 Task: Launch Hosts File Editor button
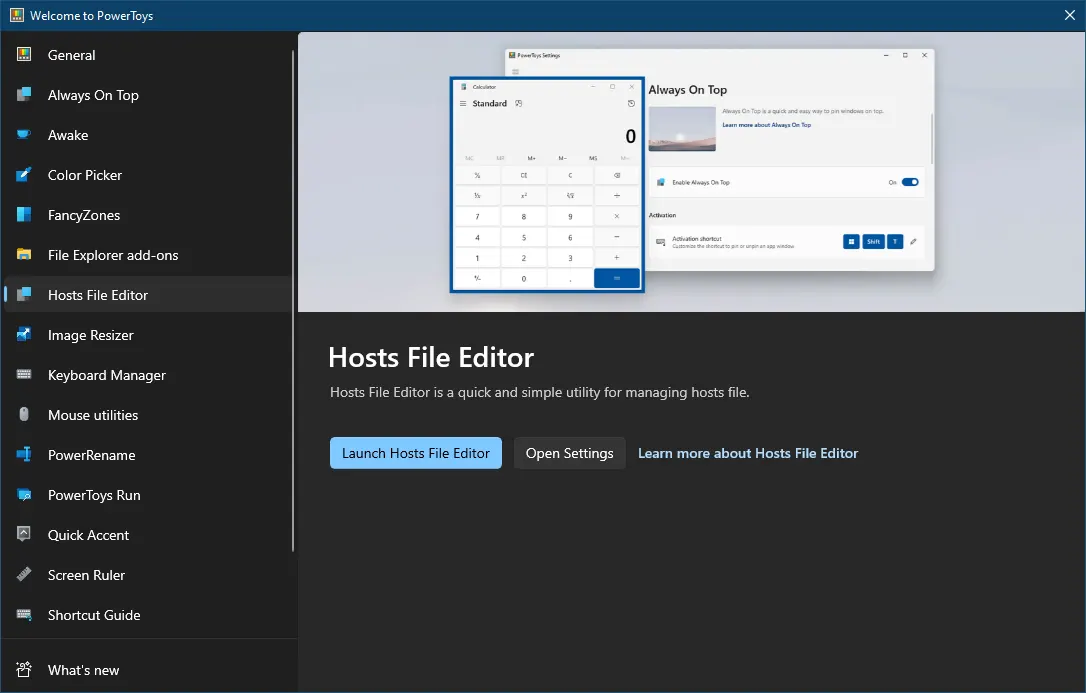tap(416, 453)
